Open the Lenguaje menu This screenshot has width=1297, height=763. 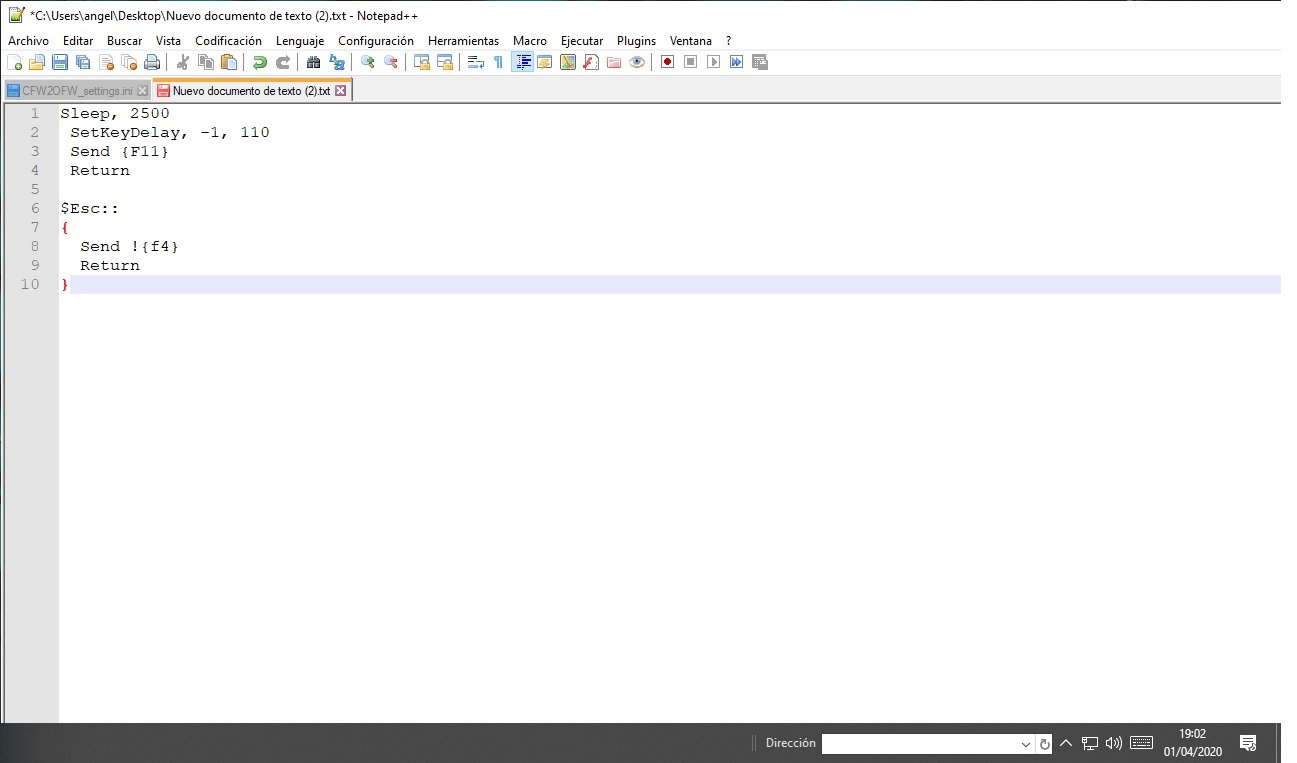click(x=300, y=41)
